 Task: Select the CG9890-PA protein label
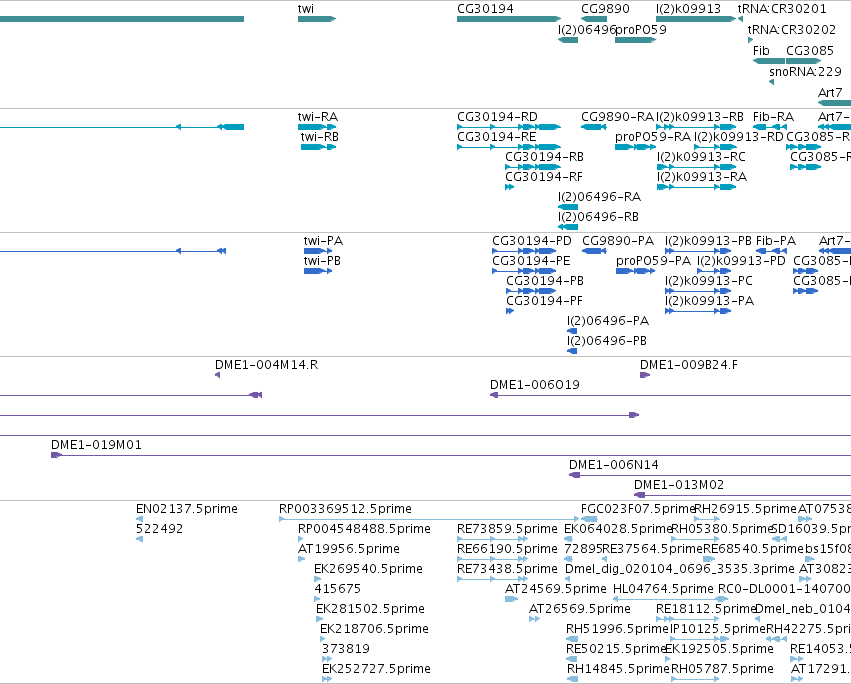(x=618, y=240)
